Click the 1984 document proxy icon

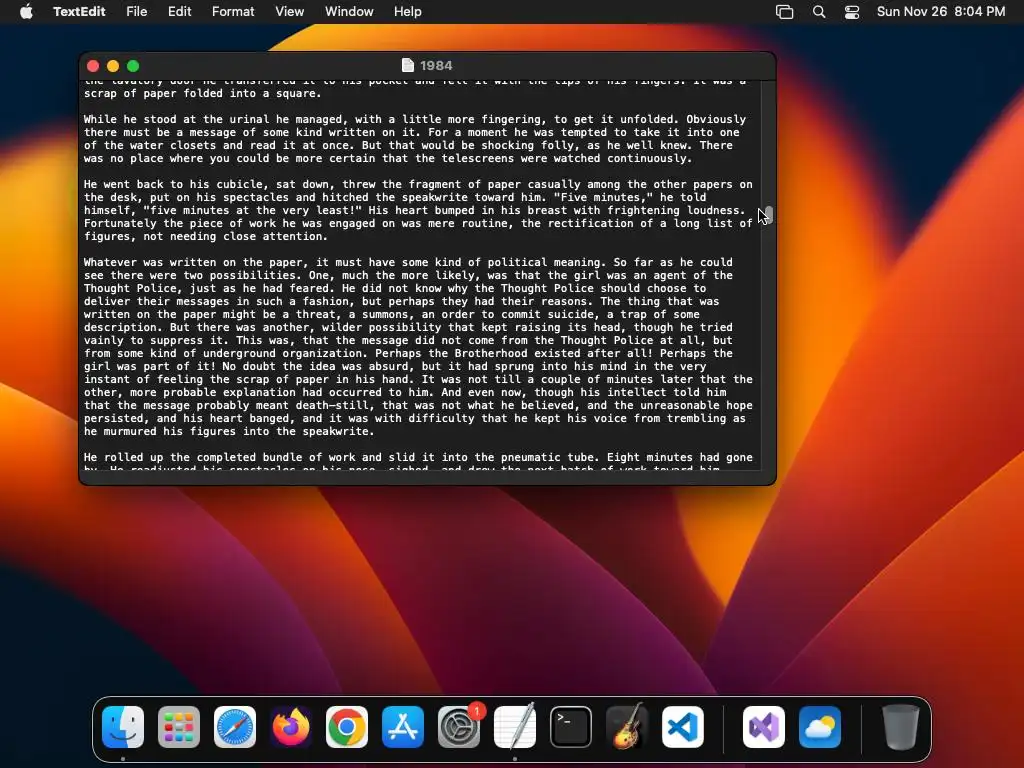point(408,65)
